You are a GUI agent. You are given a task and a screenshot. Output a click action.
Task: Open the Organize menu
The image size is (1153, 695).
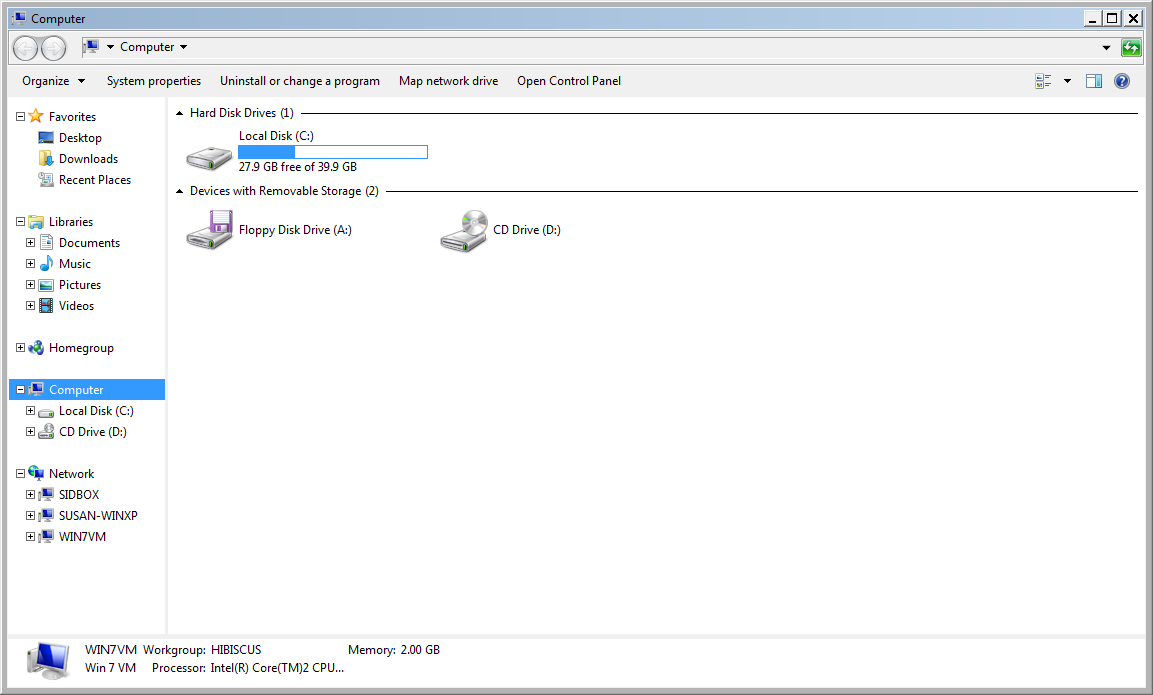pyautogui.click(x=53, y=81)
